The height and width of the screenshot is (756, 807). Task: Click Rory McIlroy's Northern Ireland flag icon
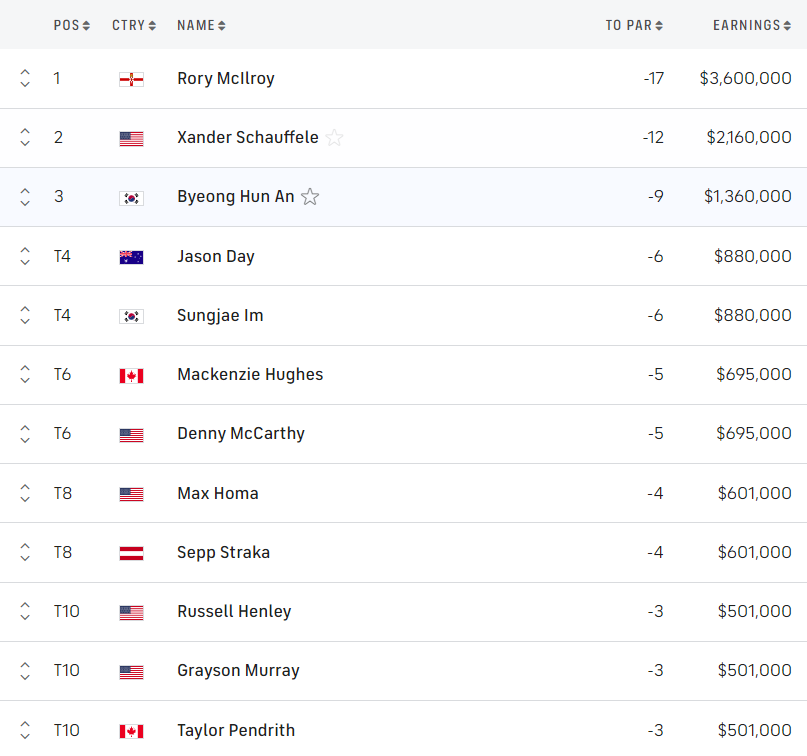[x=131, y=79]
